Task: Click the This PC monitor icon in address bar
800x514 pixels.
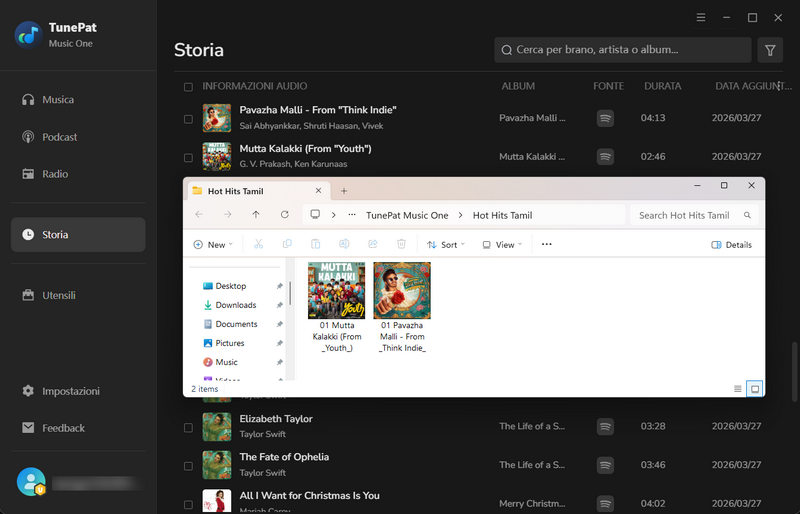Action: [x=315, y=214]
